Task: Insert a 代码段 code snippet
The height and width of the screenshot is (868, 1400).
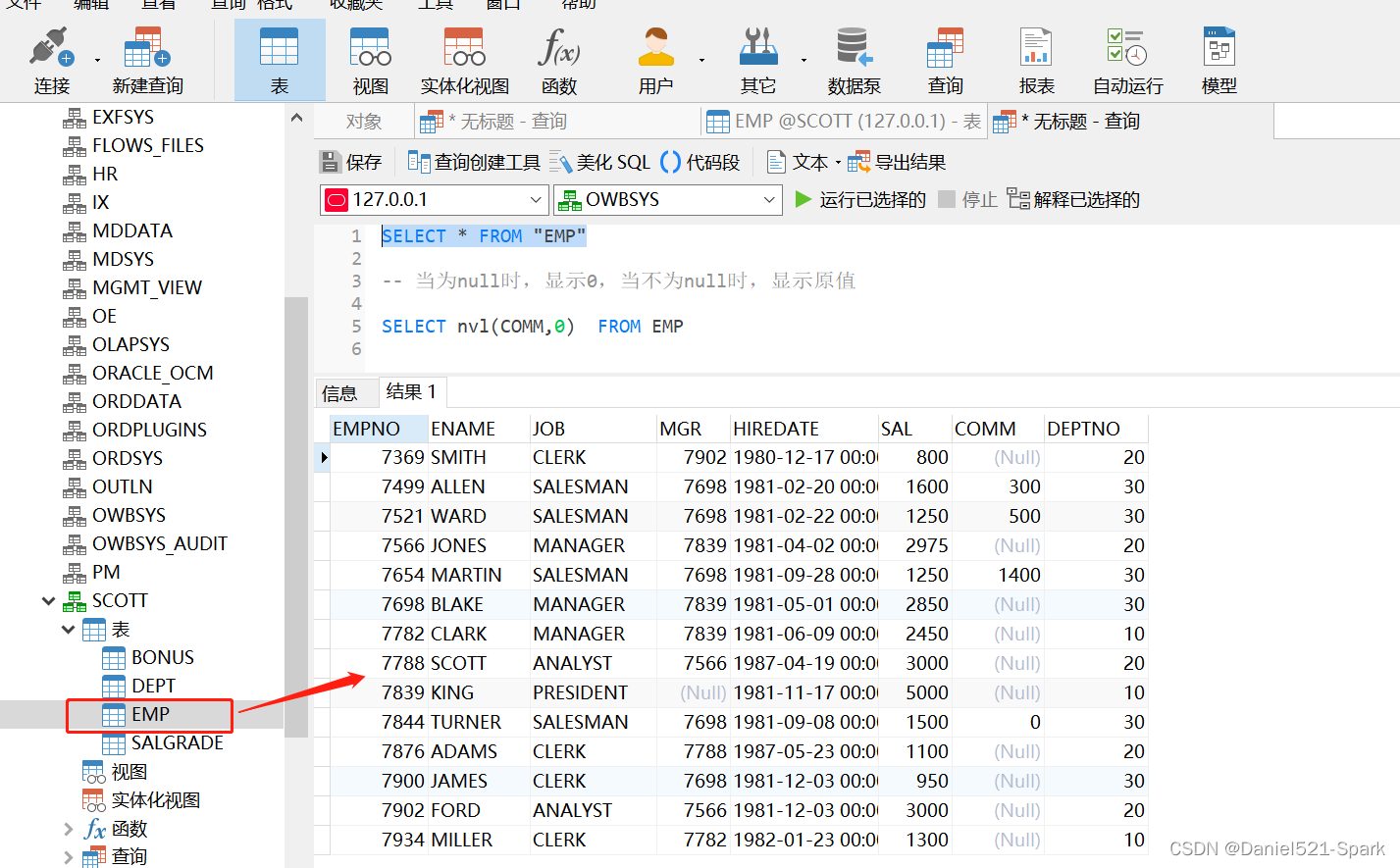Action: click(700, 162)
